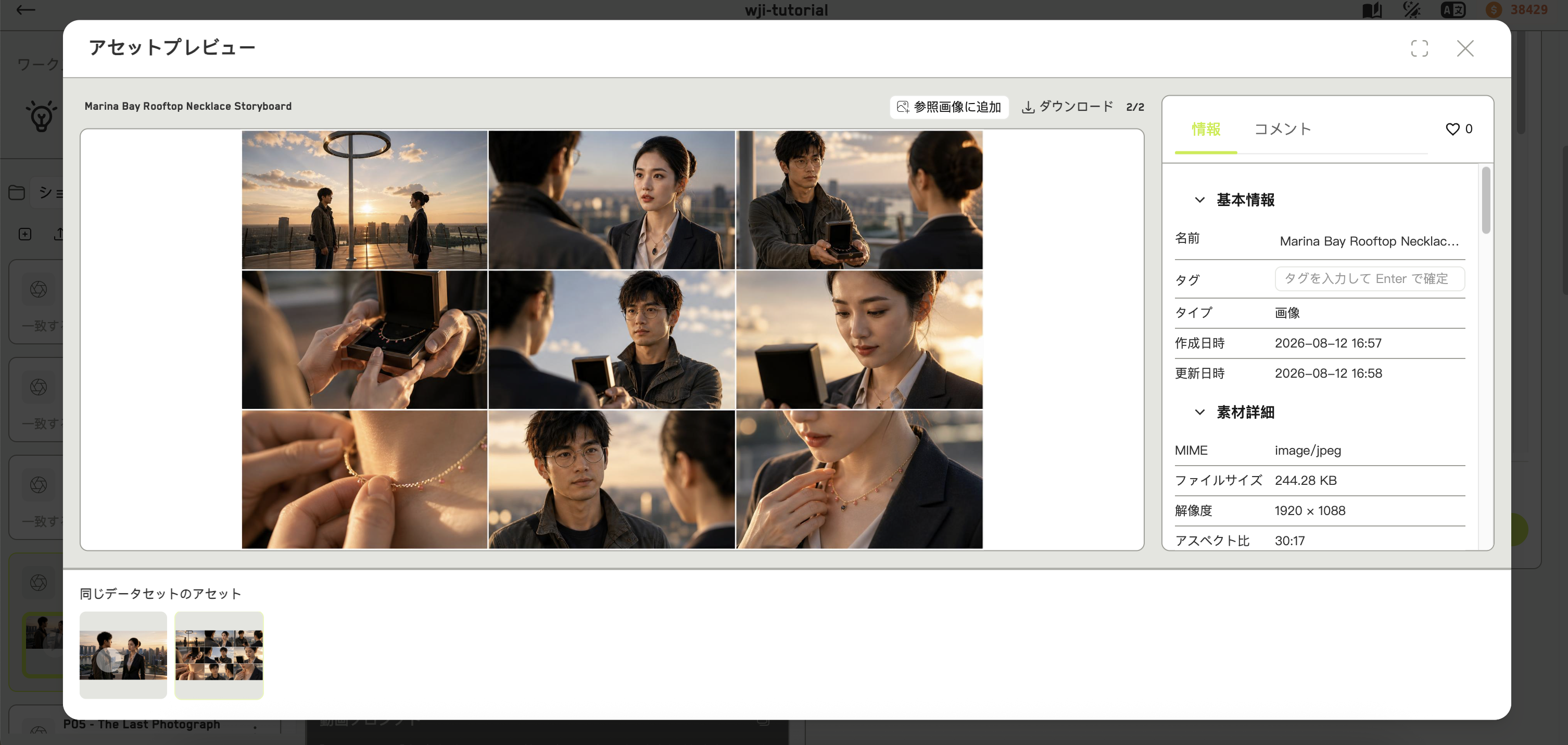Screen dimensions: 1568x745
Task: Click the info panel scrollbar
Action: [x=1486, y=201]
